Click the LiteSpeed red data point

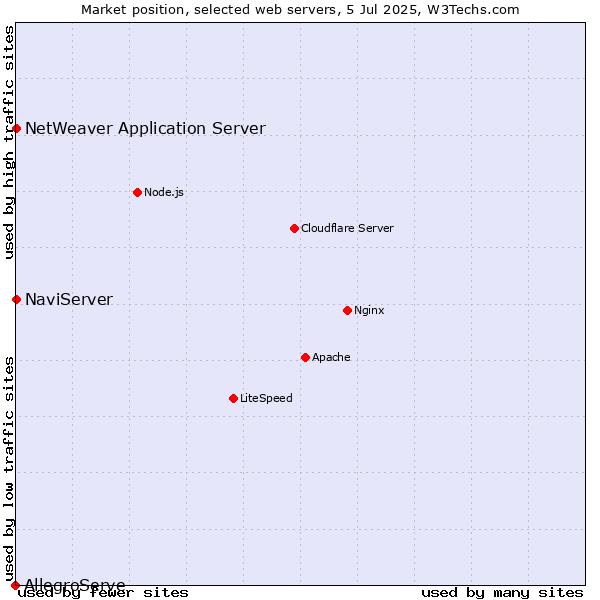tap(233, 399)
